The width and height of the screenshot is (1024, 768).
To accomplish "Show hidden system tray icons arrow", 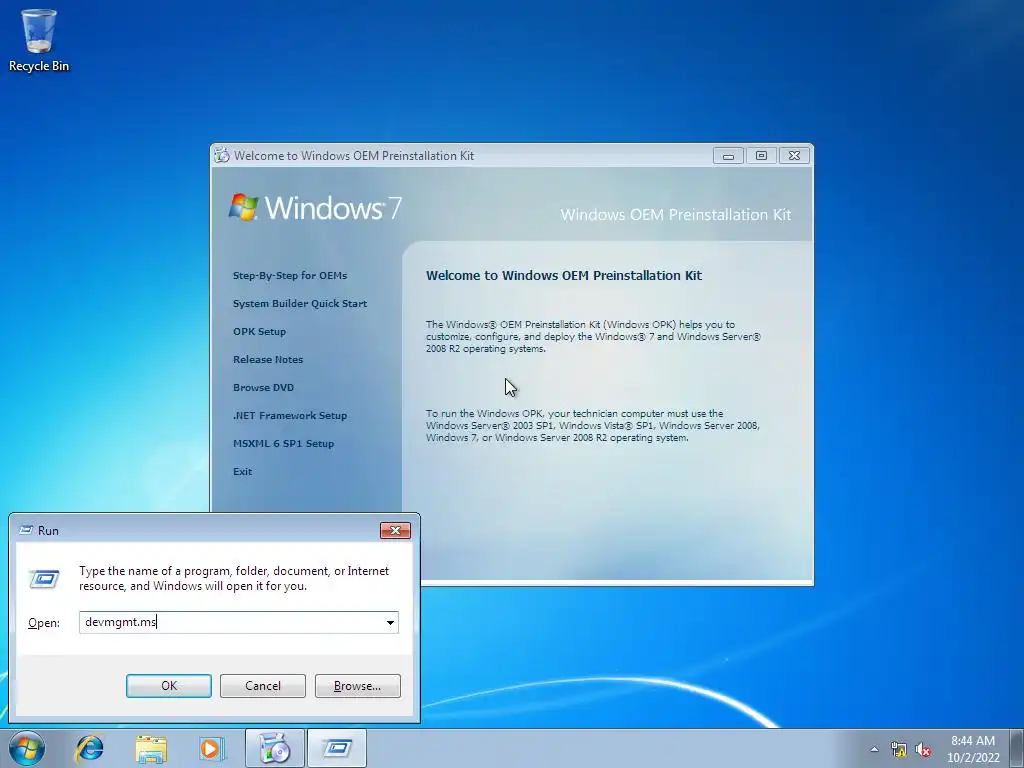I will (874, 749).
